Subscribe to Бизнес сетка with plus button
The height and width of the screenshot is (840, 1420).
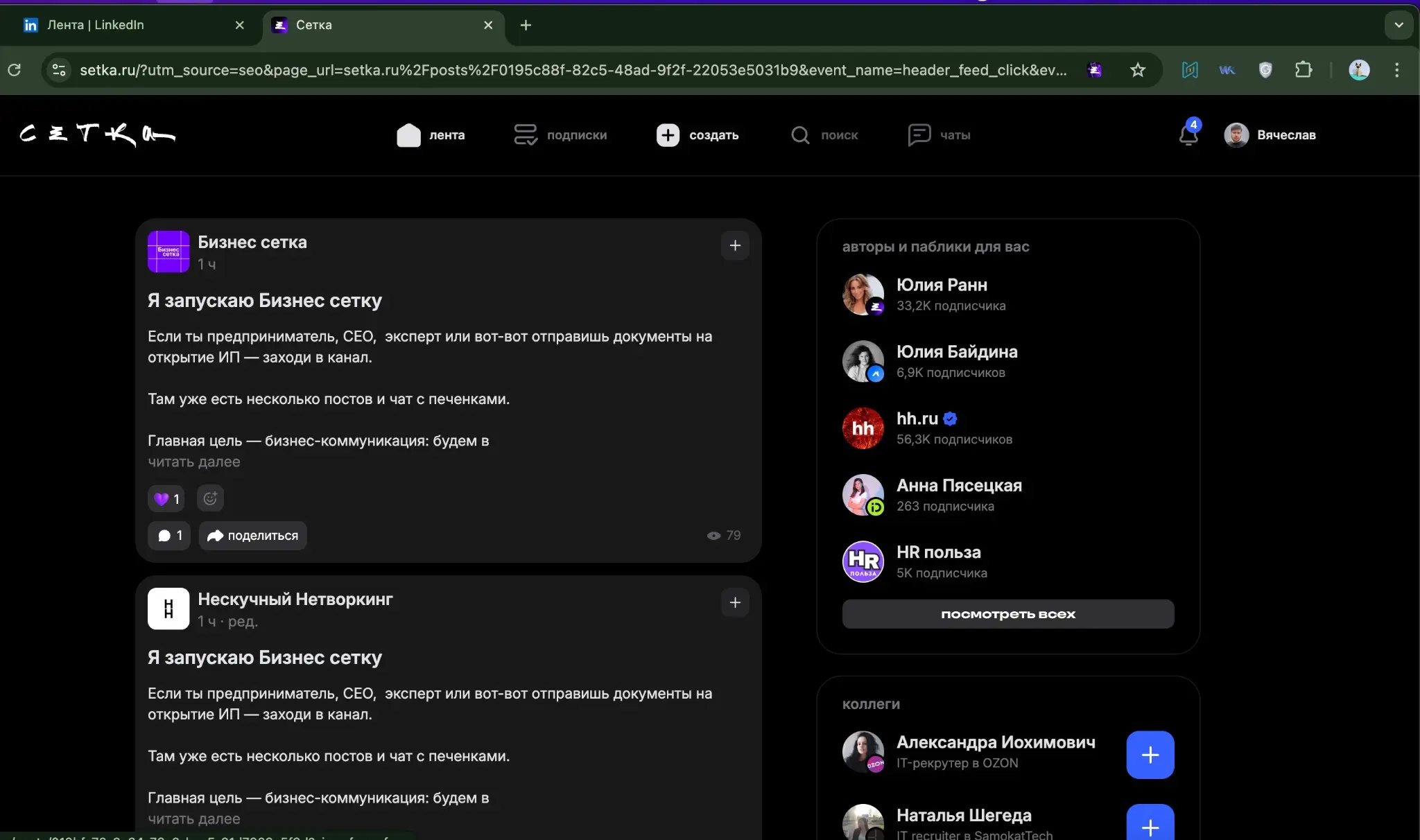point(735,245)
